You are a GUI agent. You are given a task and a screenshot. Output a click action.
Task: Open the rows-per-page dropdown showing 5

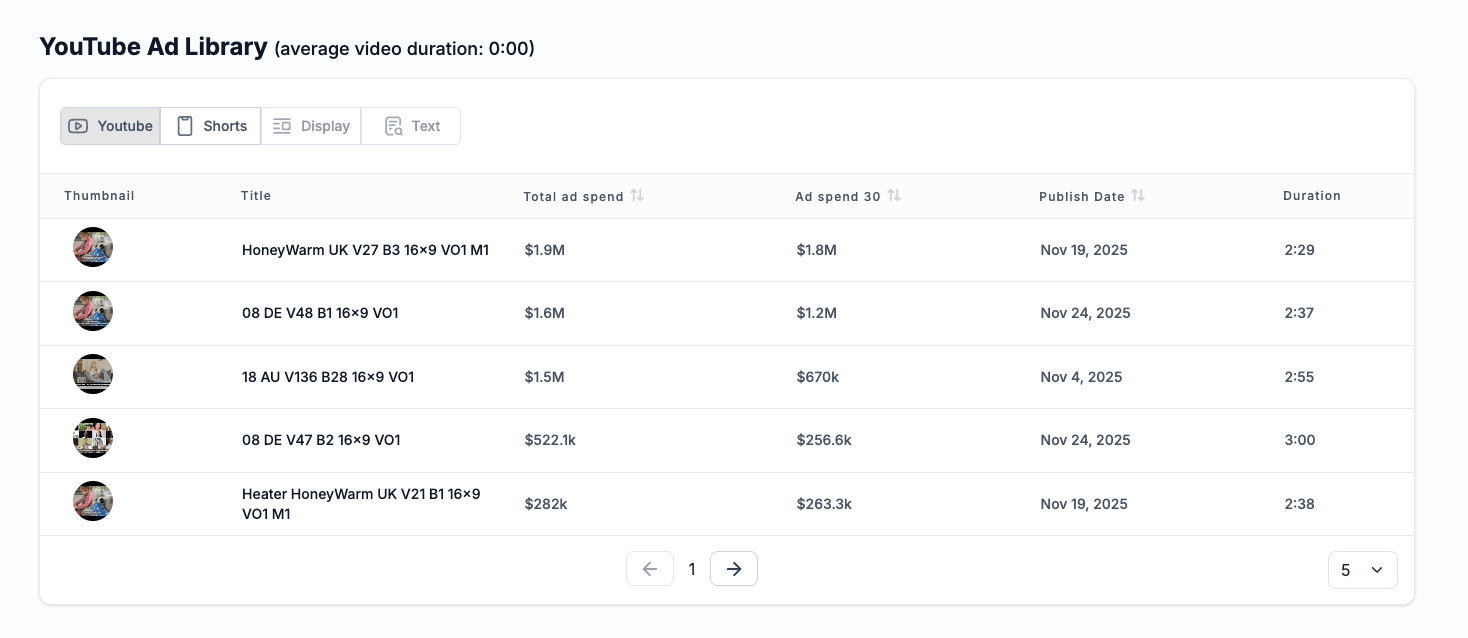1362,570
